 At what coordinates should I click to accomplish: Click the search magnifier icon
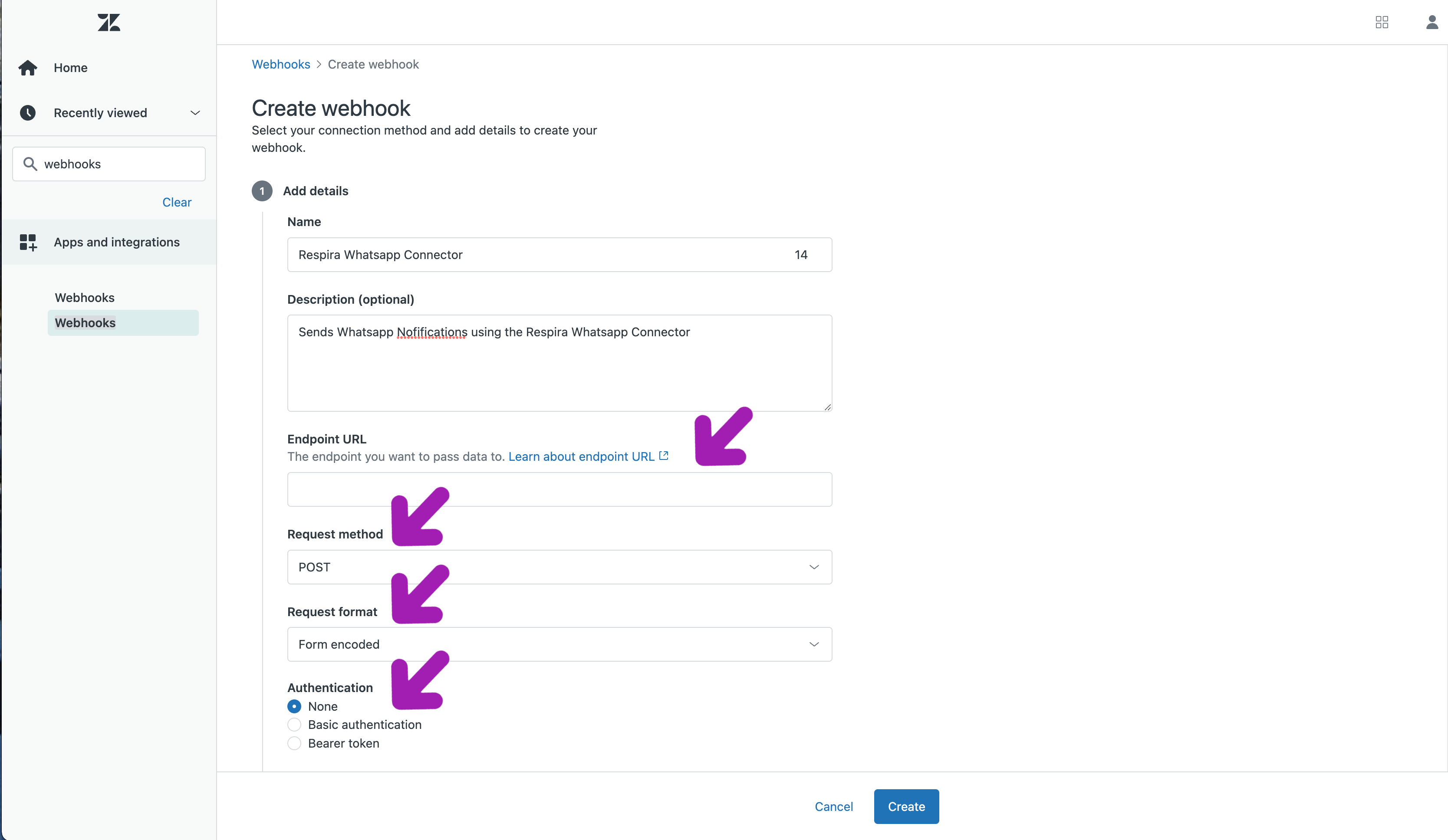pos(30,164)
